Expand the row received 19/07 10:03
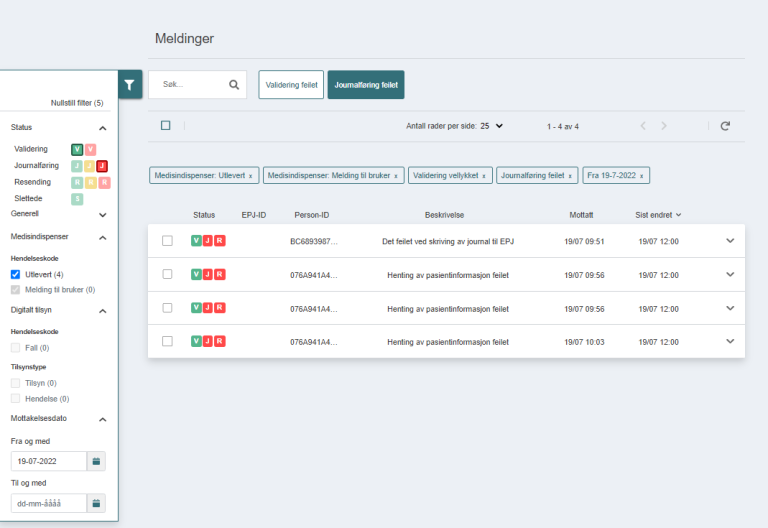The width and height of the screenshot is (768, 528). click(730, 341)
